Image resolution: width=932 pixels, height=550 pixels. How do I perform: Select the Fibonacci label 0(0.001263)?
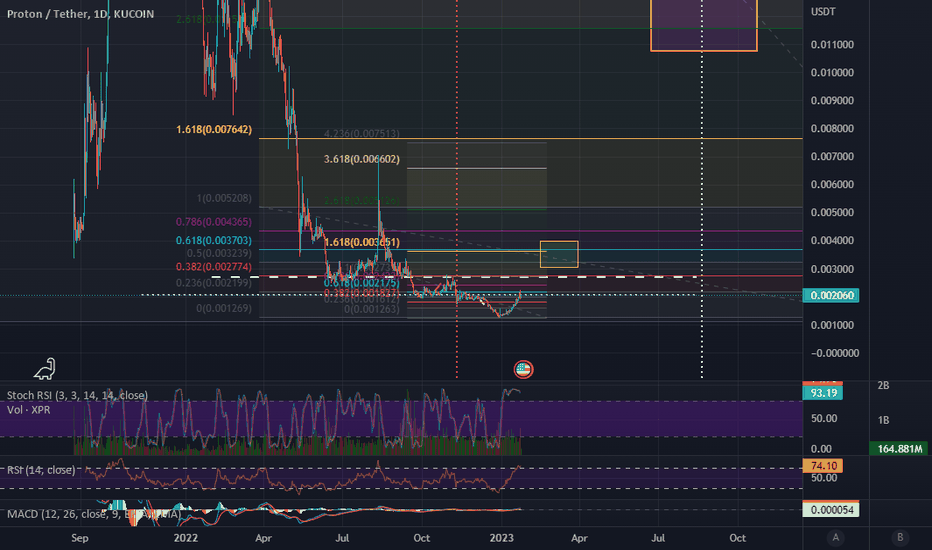[371, 309]
